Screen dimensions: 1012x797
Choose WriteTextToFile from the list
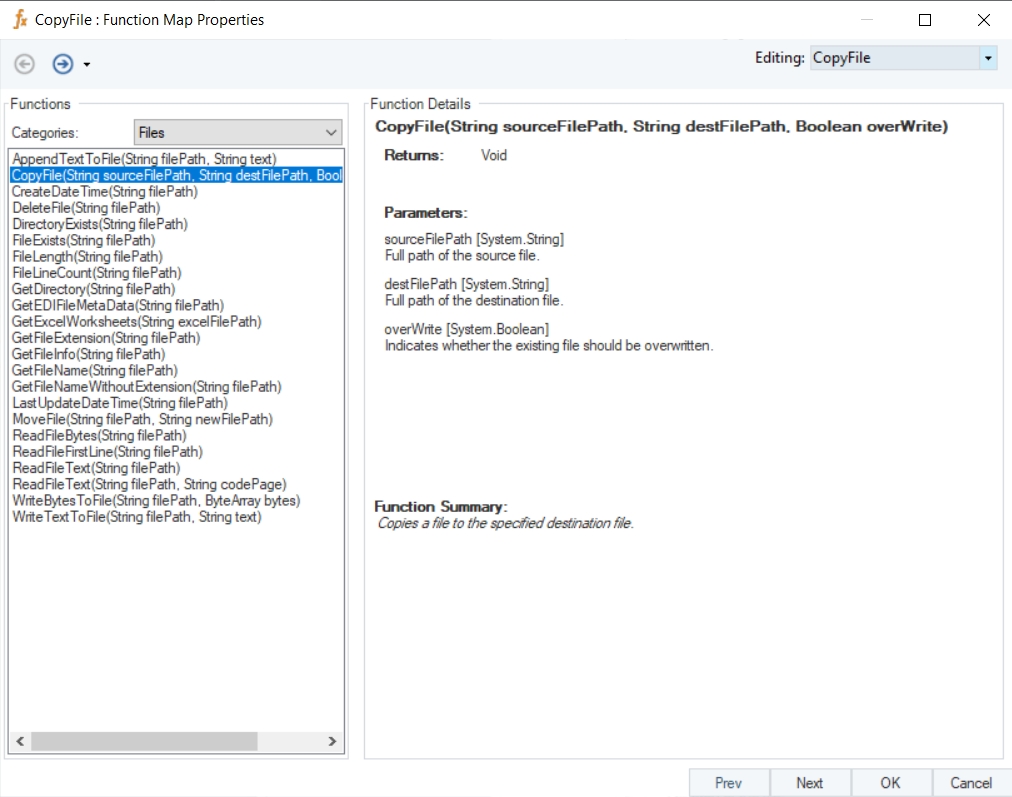(x=136, y=517)
